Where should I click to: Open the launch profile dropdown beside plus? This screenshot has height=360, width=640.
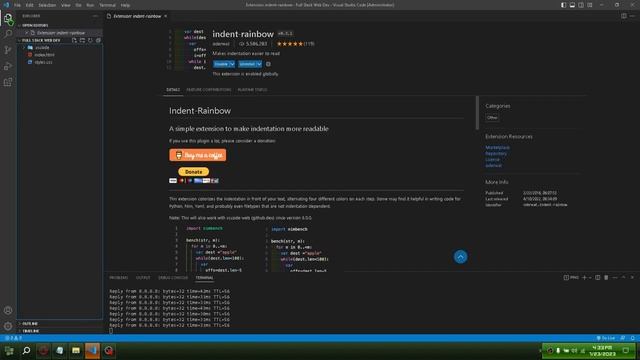590,278
